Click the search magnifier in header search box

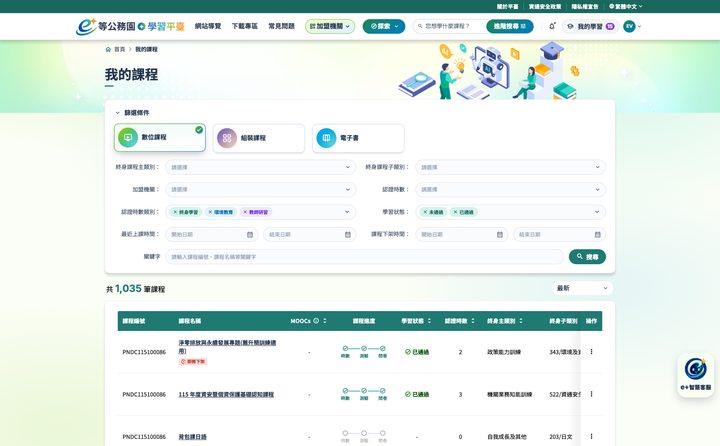[420, 26]
